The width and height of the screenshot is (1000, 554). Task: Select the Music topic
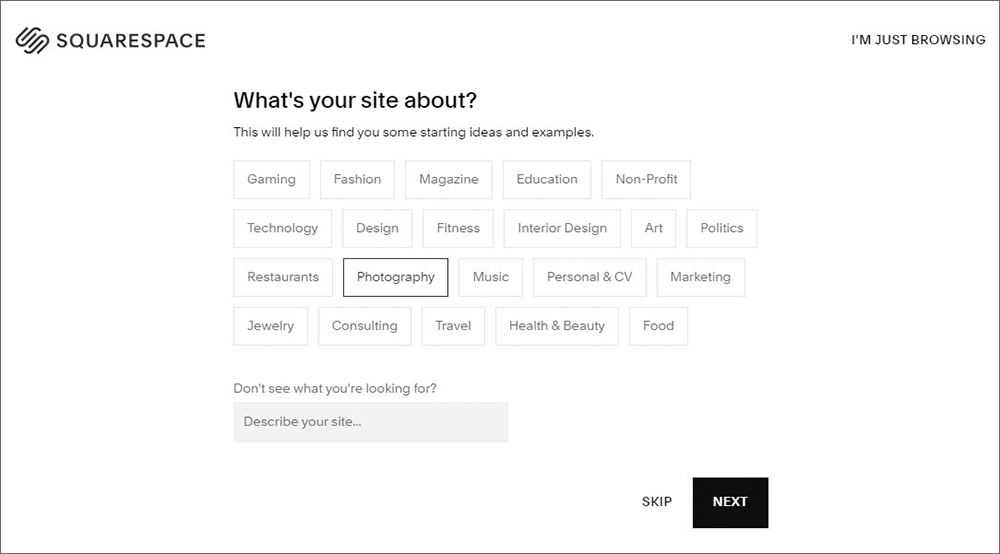(490, 277)
